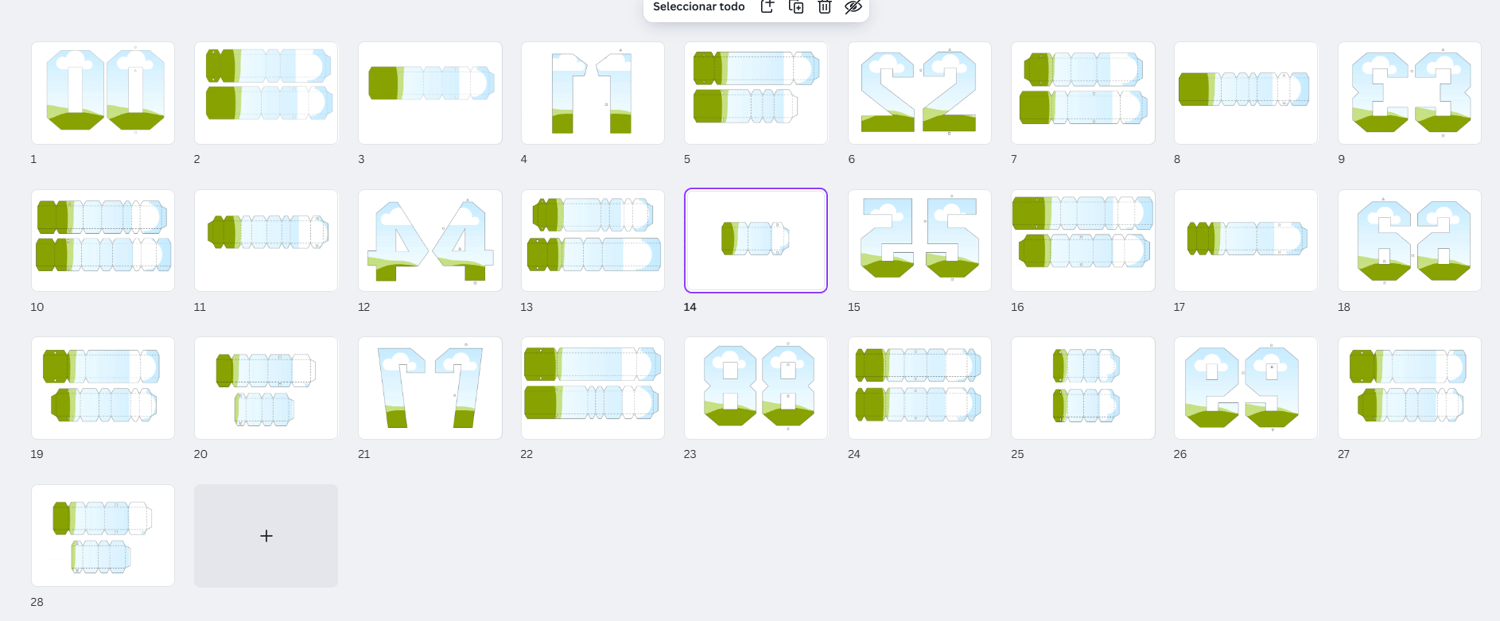This screenshot has height=621, width=1500.
Task: Click the duplicate page icon
Action: coord(796,6)
